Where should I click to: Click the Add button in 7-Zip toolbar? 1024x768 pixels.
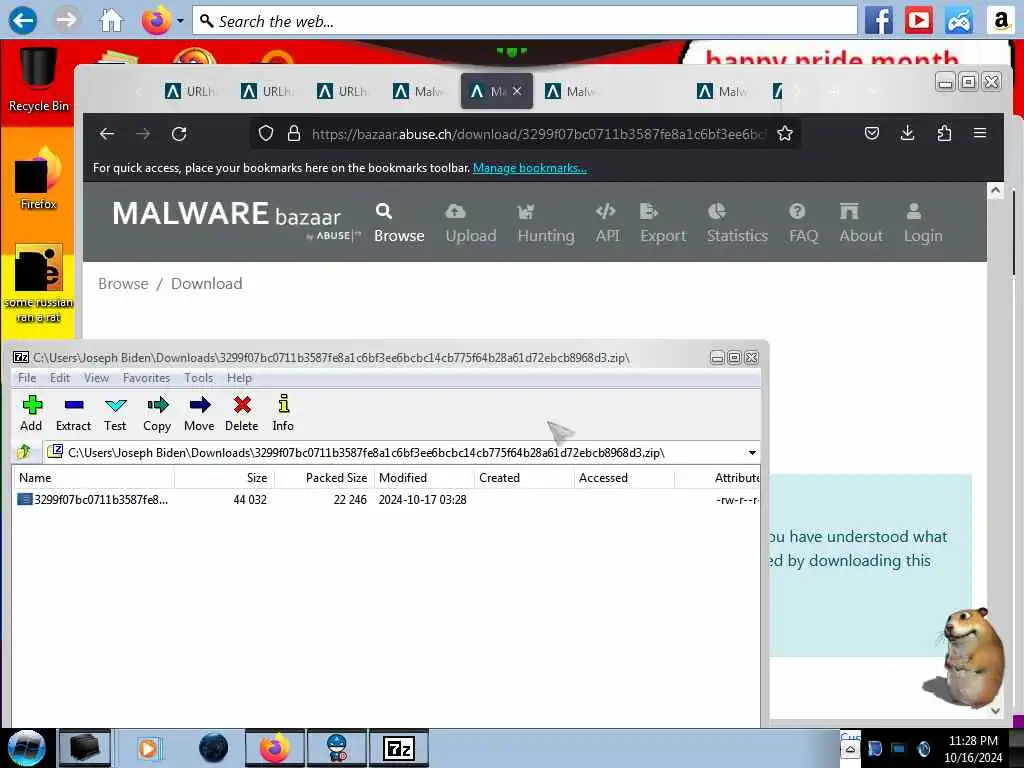[31, 413]
